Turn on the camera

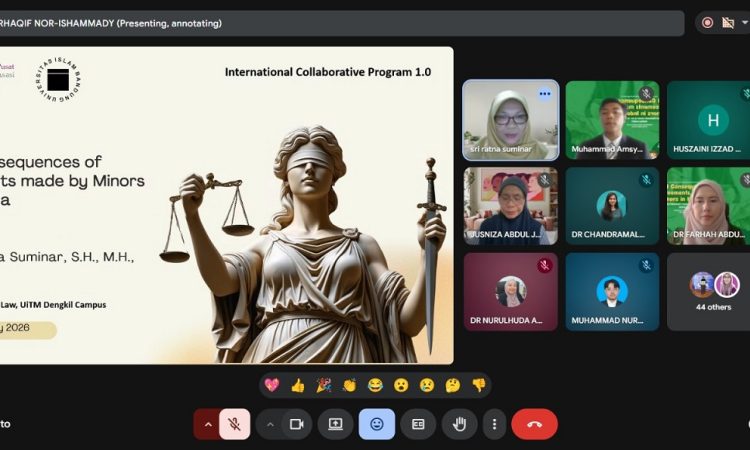(297, 424)
